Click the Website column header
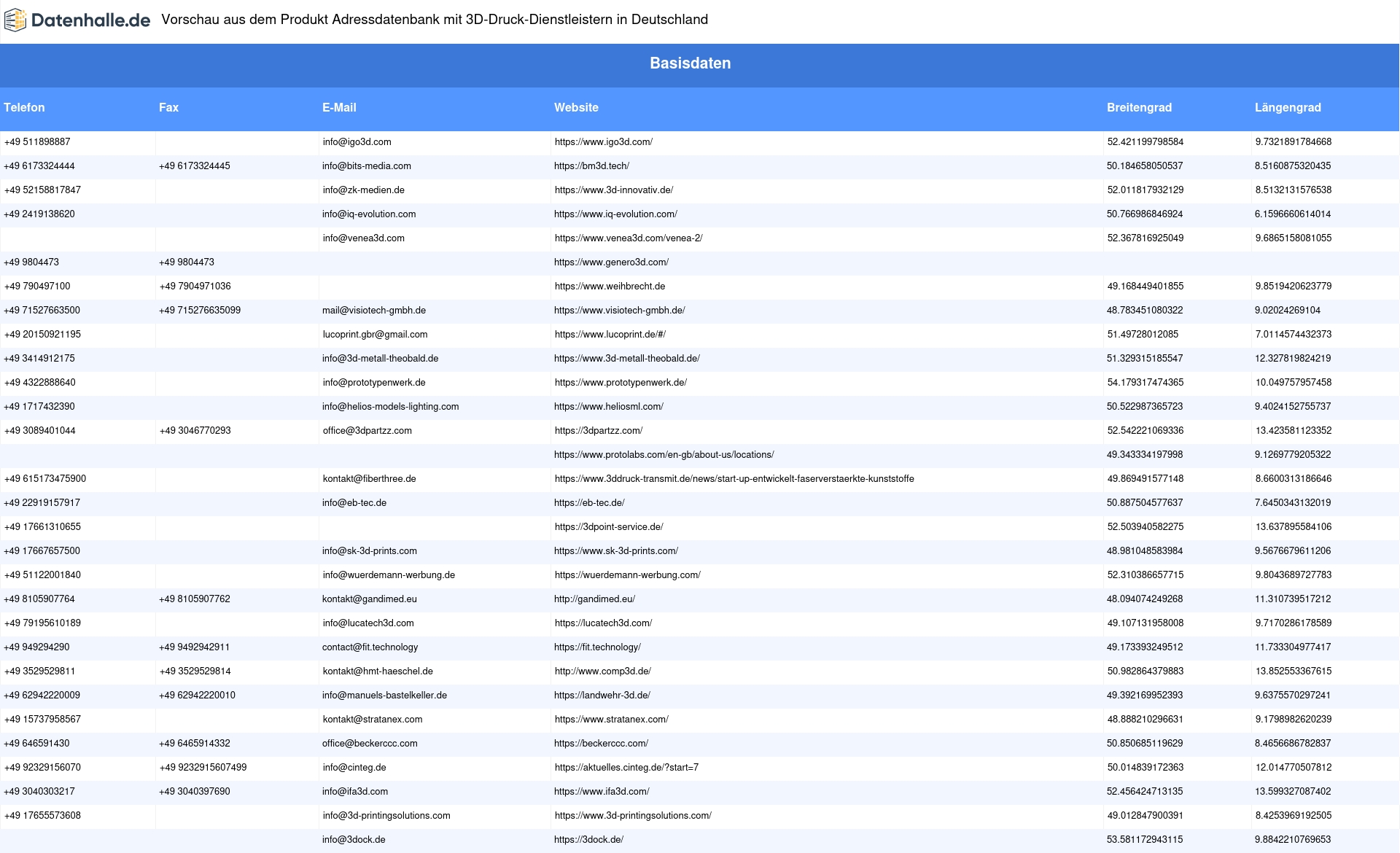Image resolution: width=1400 pixels, height=853 pixels. point(576,108)
